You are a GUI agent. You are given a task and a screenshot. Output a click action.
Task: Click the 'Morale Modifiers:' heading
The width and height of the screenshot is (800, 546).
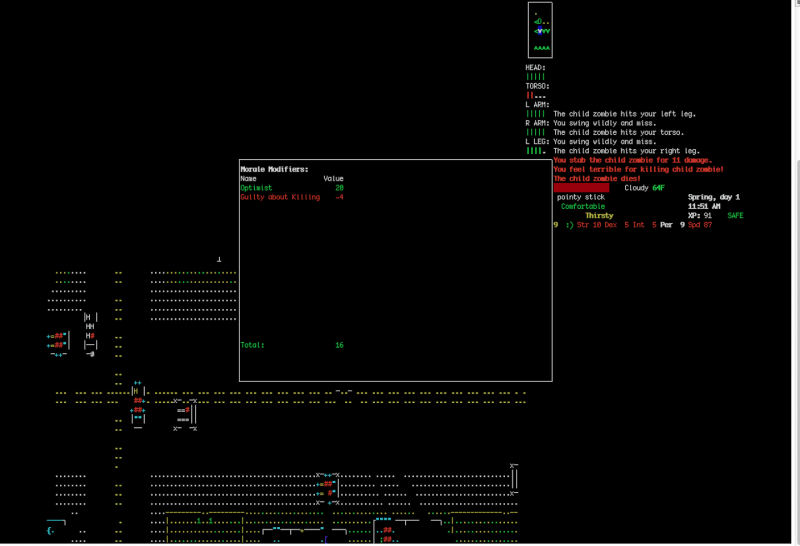(274, 169)
